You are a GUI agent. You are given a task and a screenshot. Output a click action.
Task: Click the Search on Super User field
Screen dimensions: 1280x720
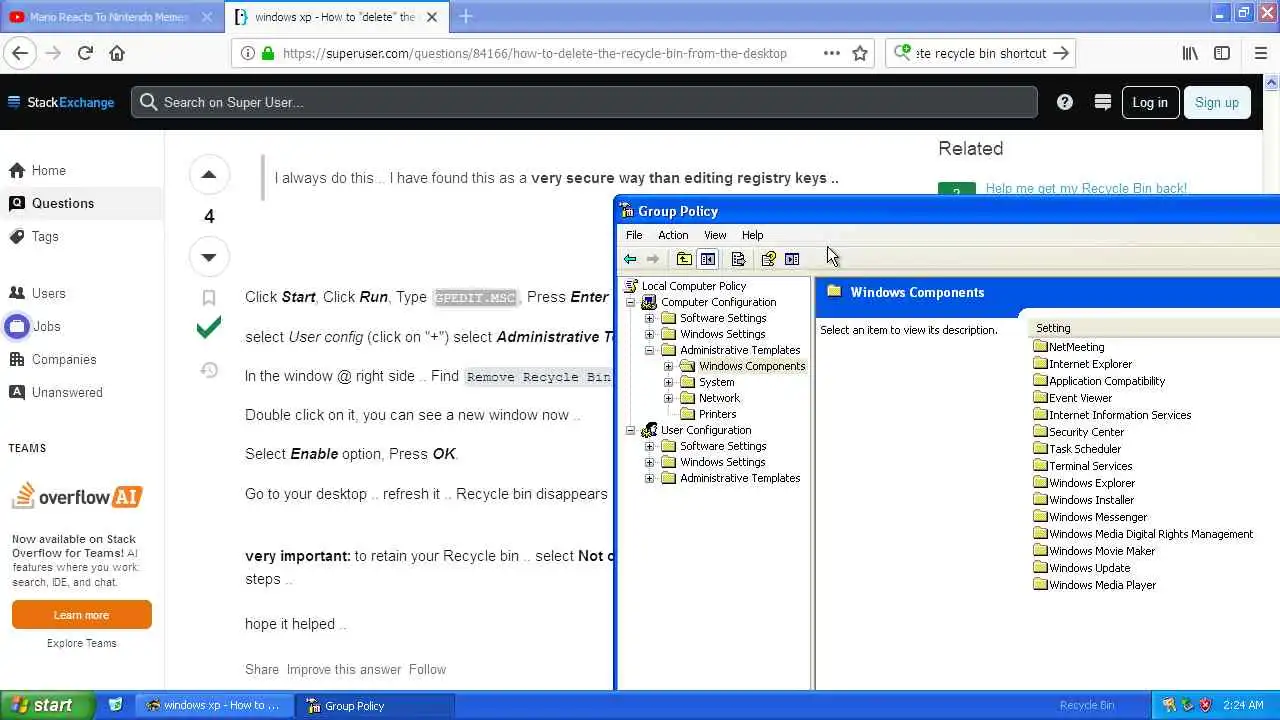click(584, 102)
